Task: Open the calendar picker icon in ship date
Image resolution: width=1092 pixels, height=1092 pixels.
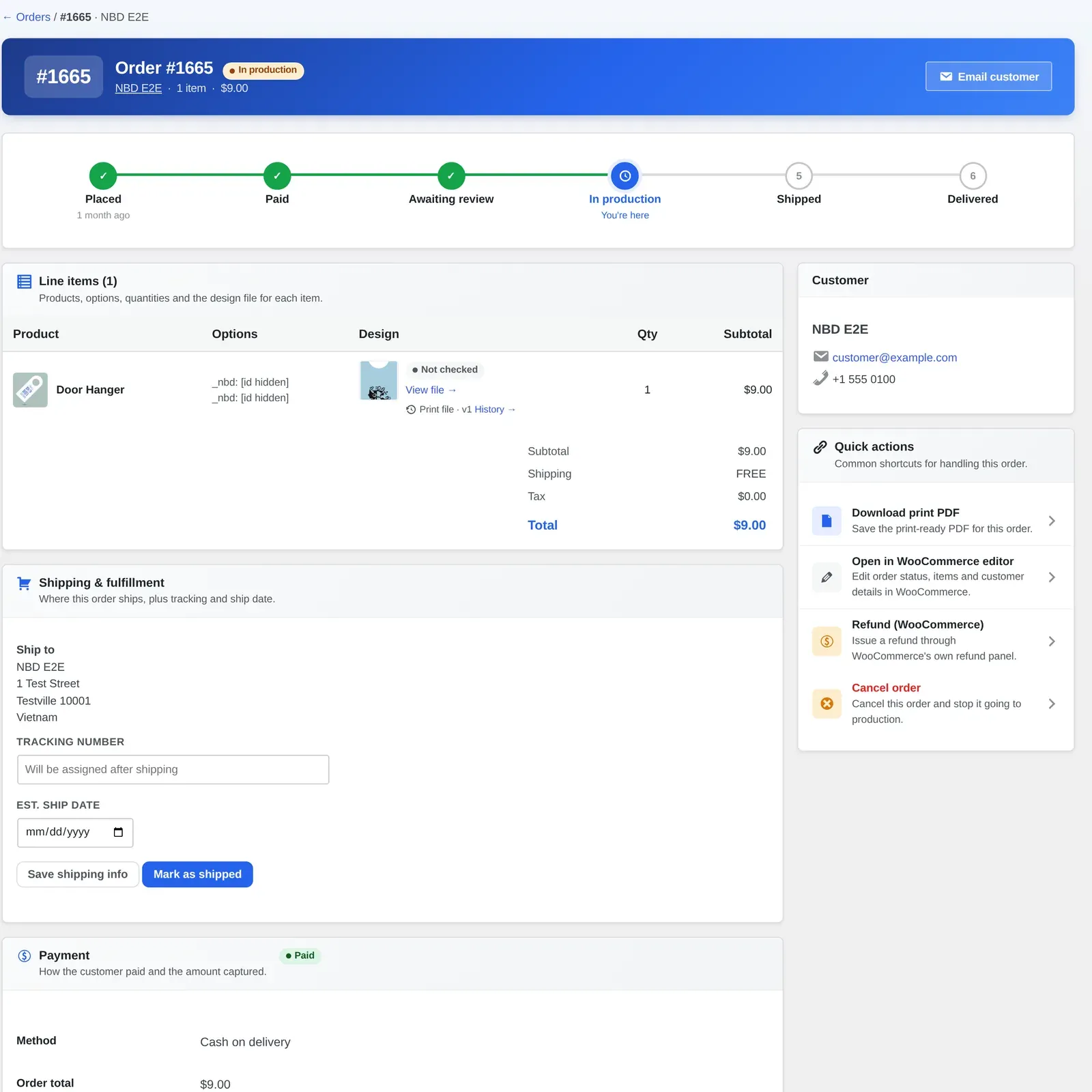Action: click(x=119, y=832)
